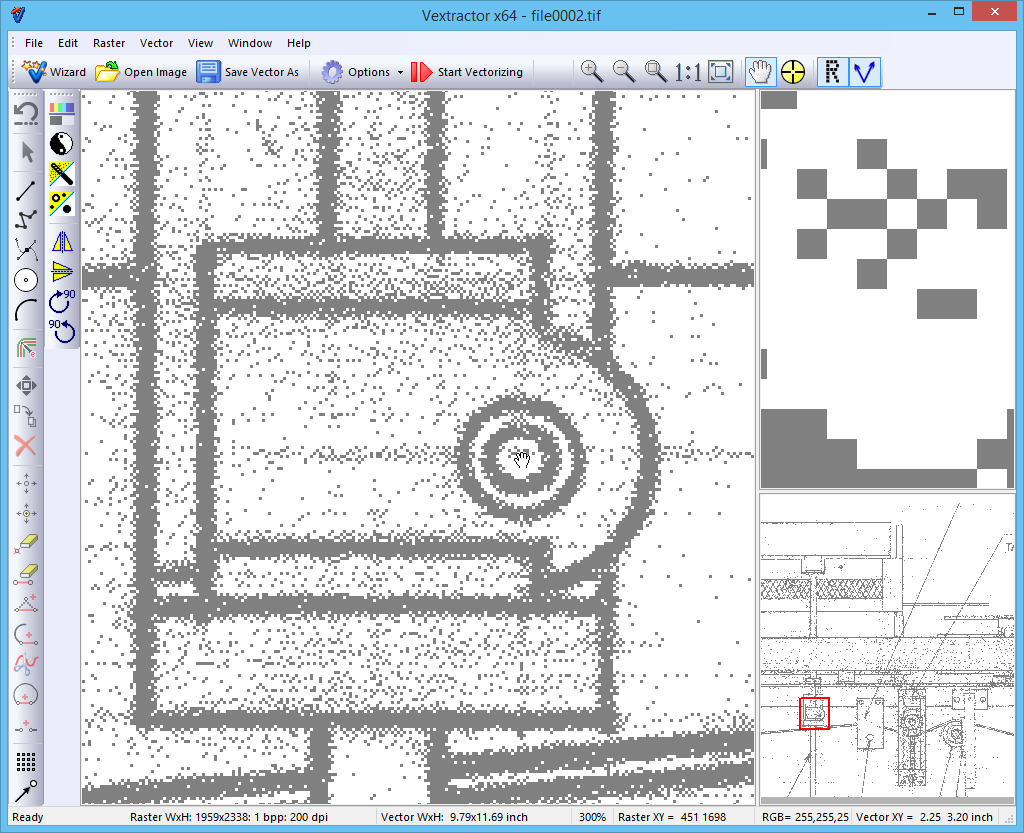Click the color palette swatch icon

click(62, 113)
